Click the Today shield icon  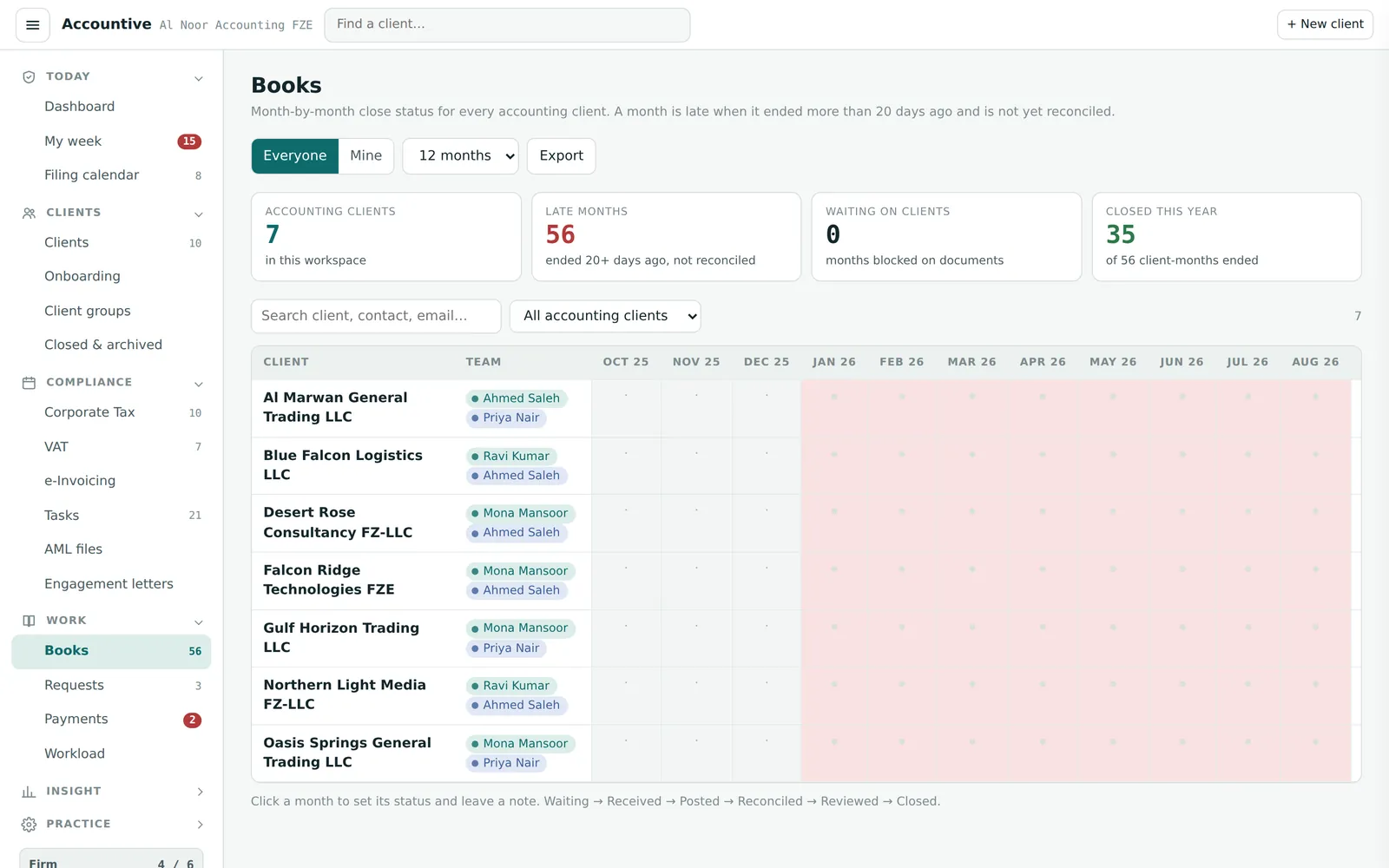pos(29,77)
